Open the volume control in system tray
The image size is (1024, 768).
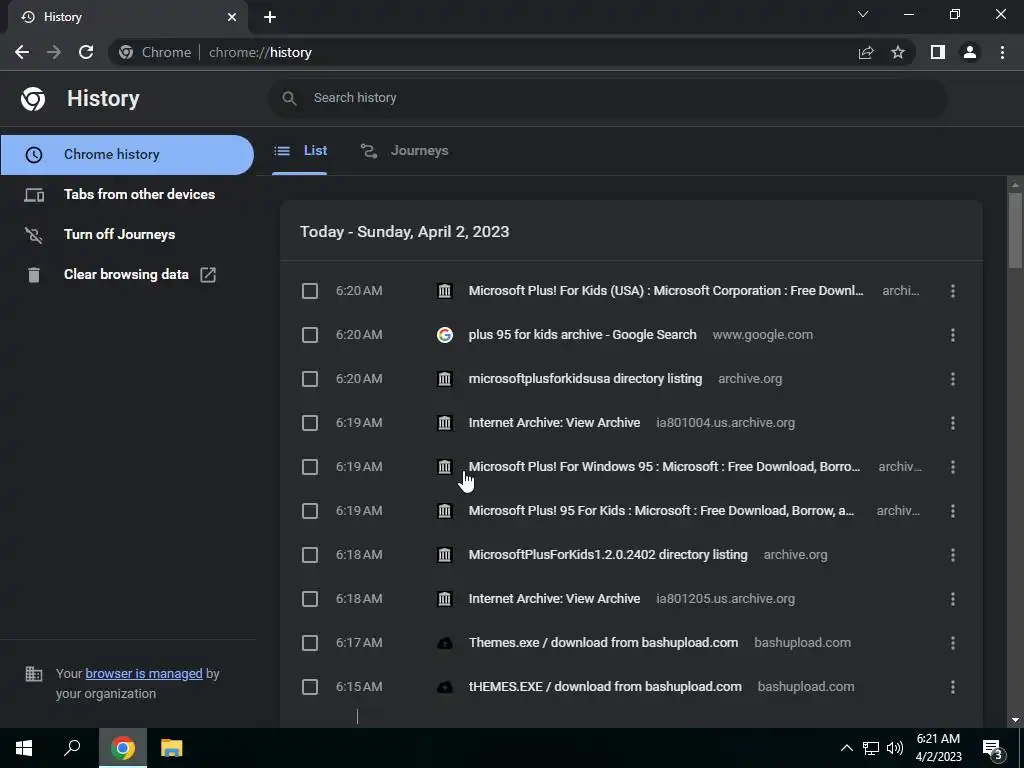[895, 748]
